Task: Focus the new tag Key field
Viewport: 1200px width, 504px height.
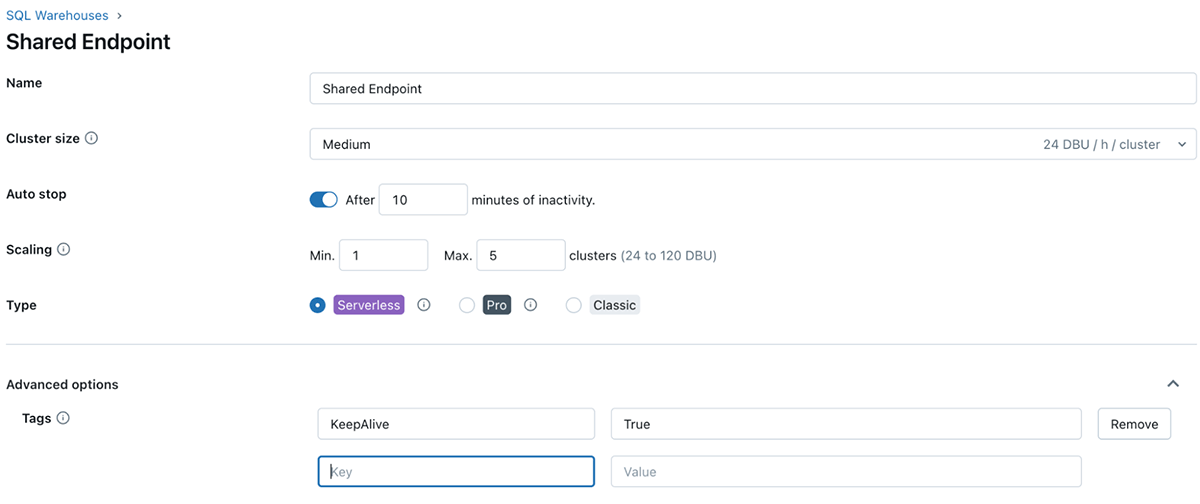Action: 456,471
